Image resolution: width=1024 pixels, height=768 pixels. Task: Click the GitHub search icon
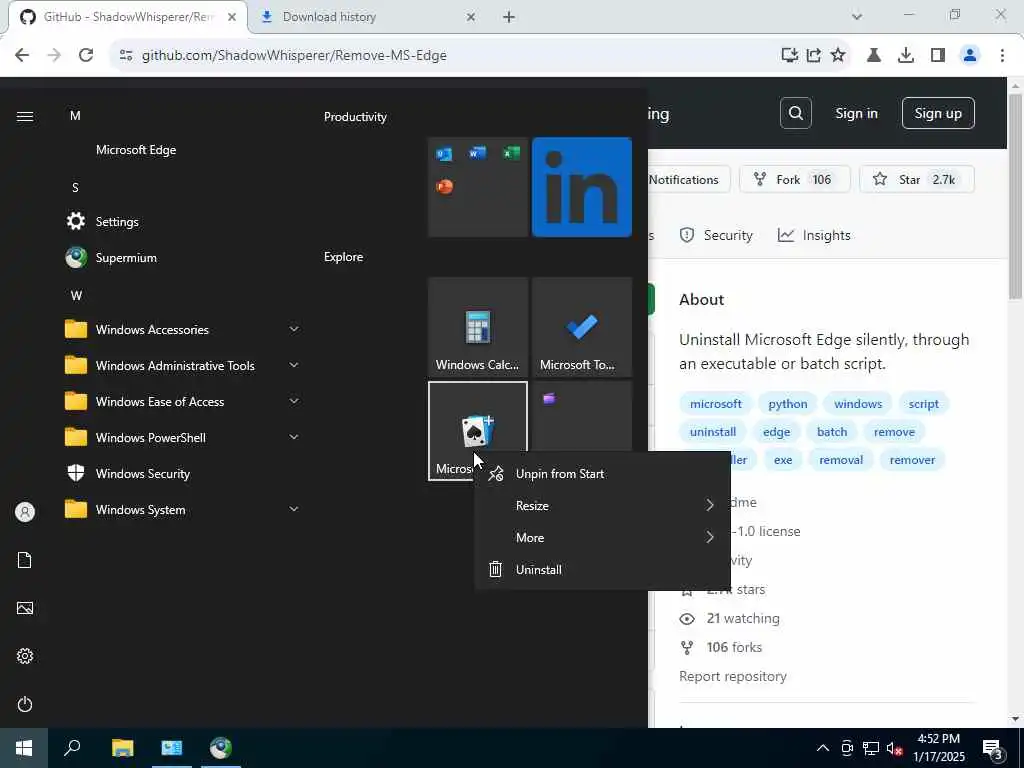795,113
